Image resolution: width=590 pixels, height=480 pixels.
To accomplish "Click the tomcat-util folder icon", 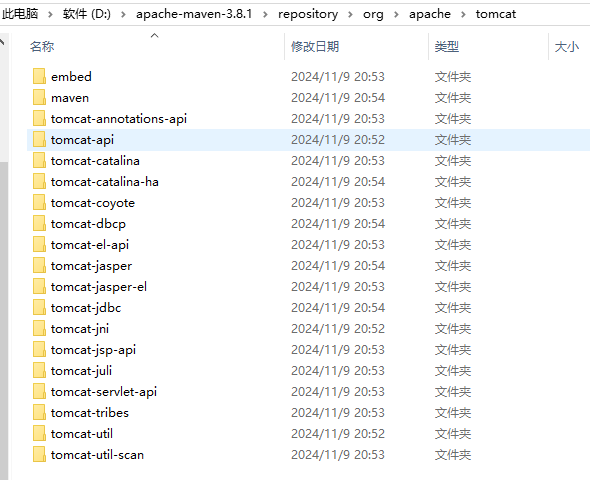I will (x=39, y=433).
